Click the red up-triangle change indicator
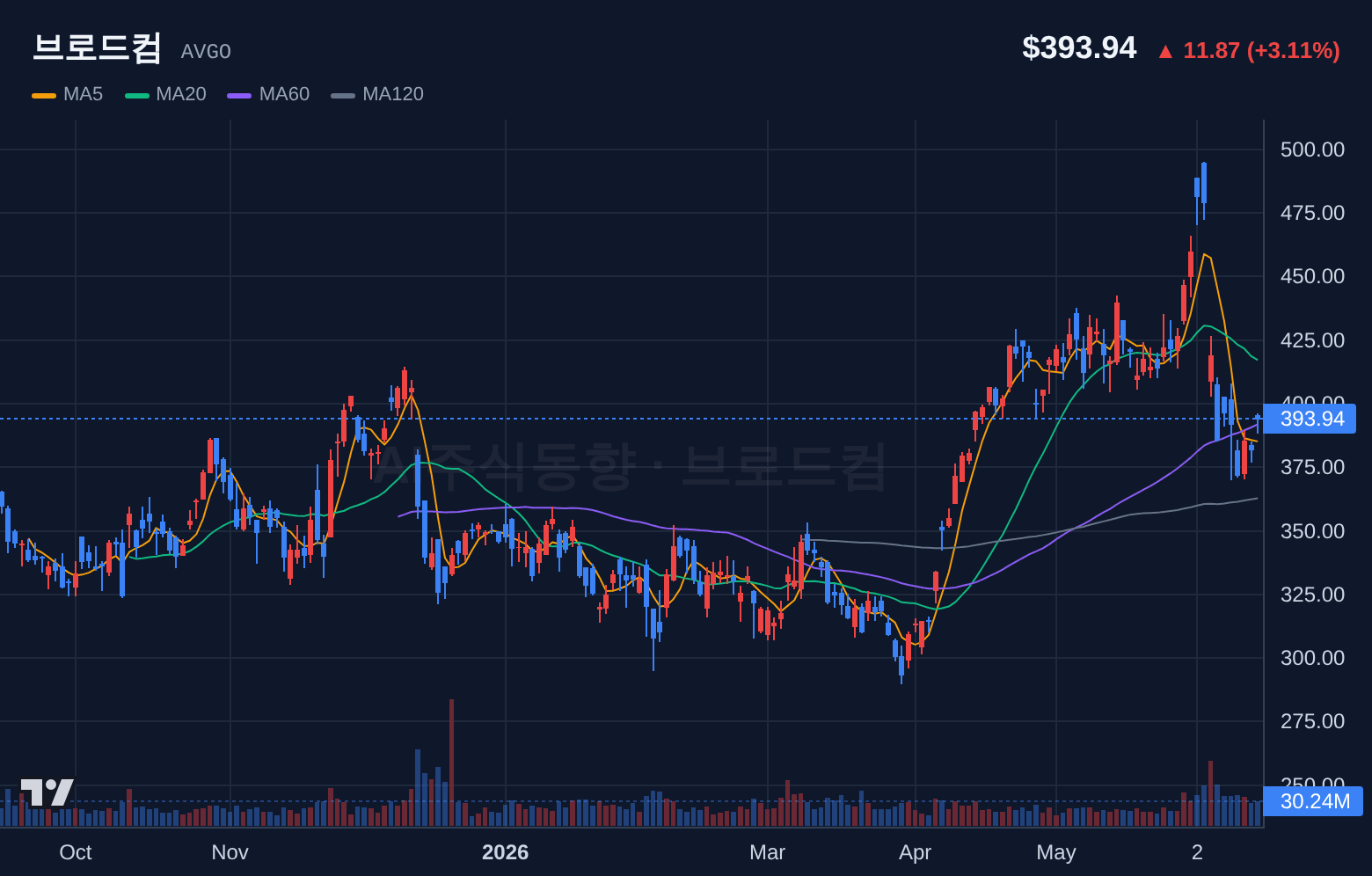The height and width of the screenshot is (876, 1372). pyautogui.click(x=1165, y=52)
